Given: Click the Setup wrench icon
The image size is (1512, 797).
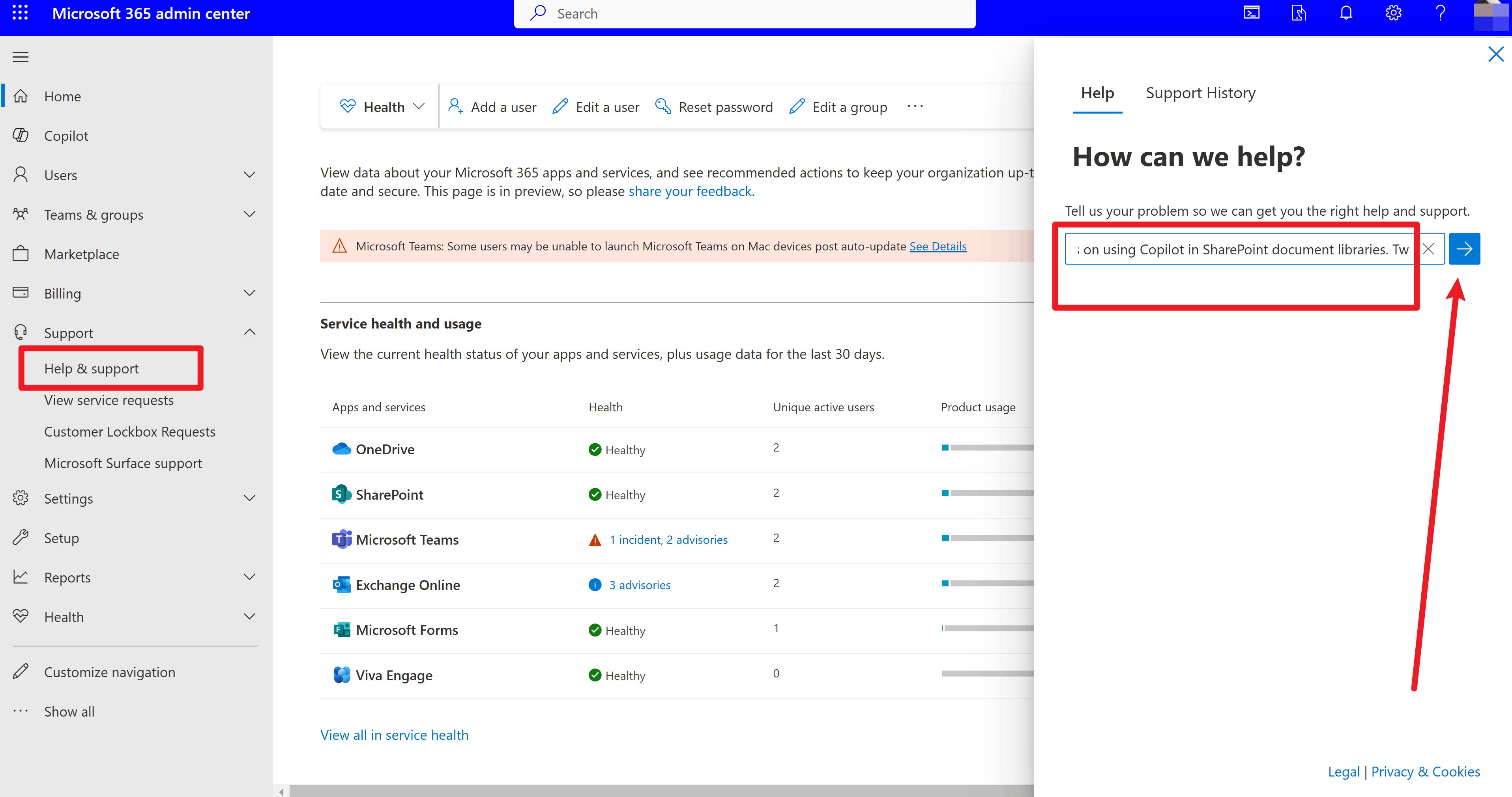Looking at the screenshot, I should click(21, 538).
